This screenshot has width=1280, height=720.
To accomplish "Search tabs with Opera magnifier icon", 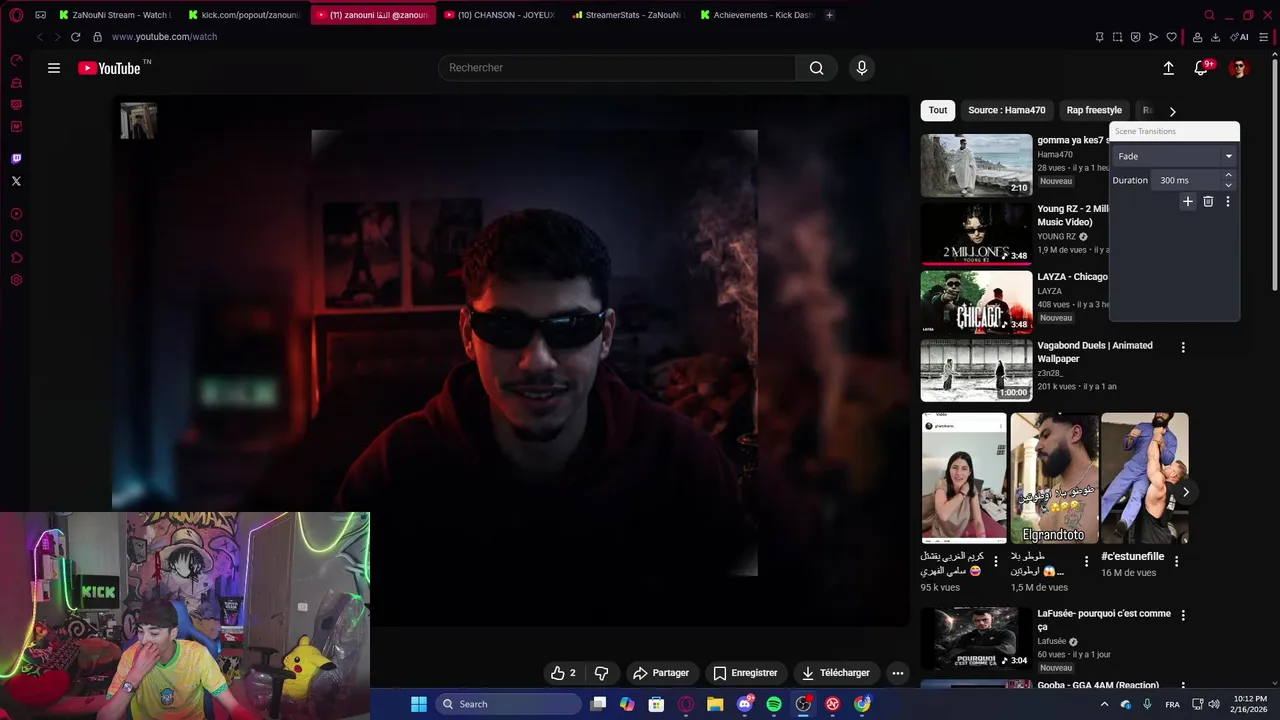I will [x=1209, y=15].
